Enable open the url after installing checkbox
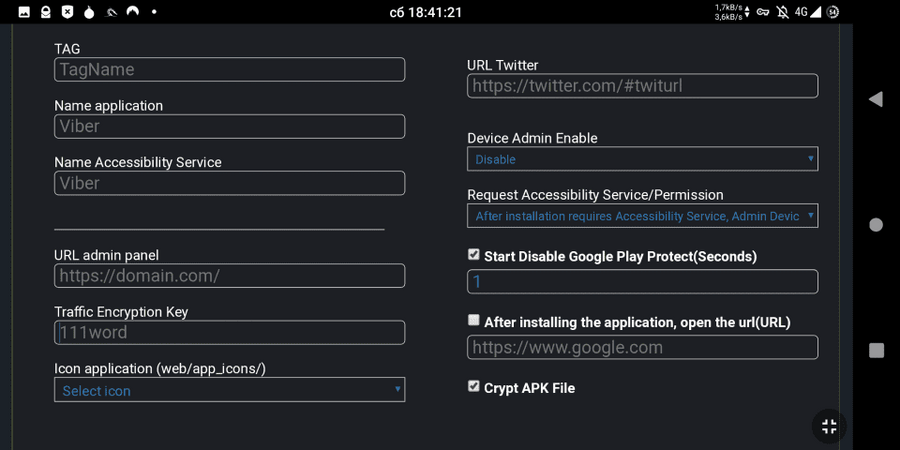 tap(474, 320)
